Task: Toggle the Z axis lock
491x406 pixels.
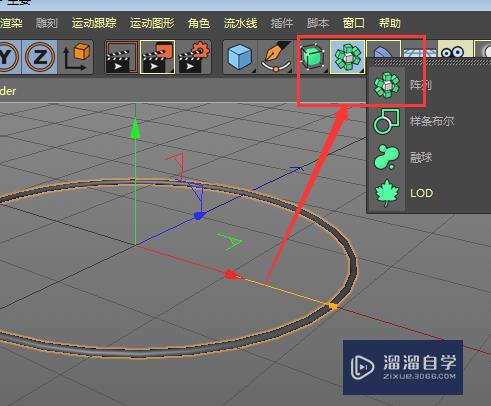Action: click(x=39, y=57)
